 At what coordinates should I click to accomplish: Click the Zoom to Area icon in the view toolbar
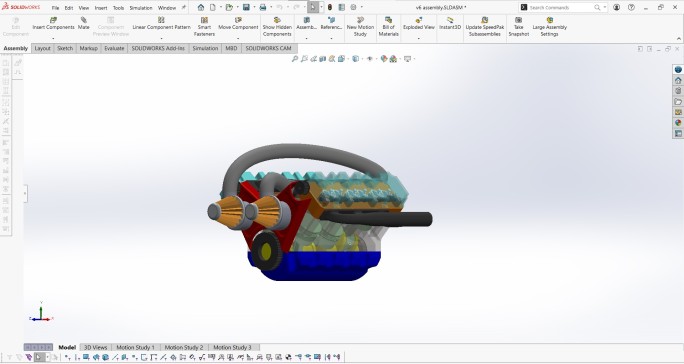[x=304, y=59]
